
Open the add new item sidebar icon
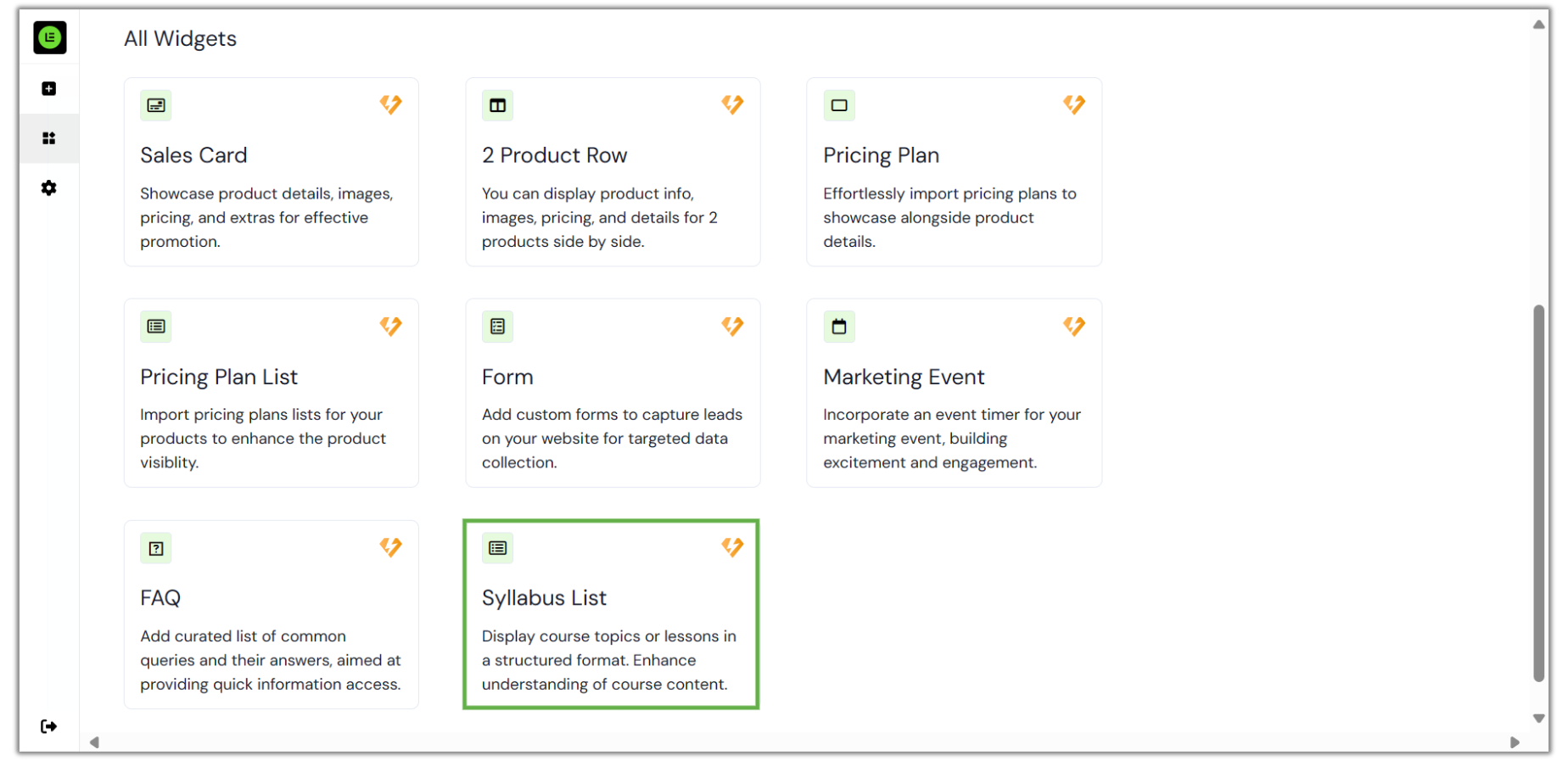tap(49, 88)
